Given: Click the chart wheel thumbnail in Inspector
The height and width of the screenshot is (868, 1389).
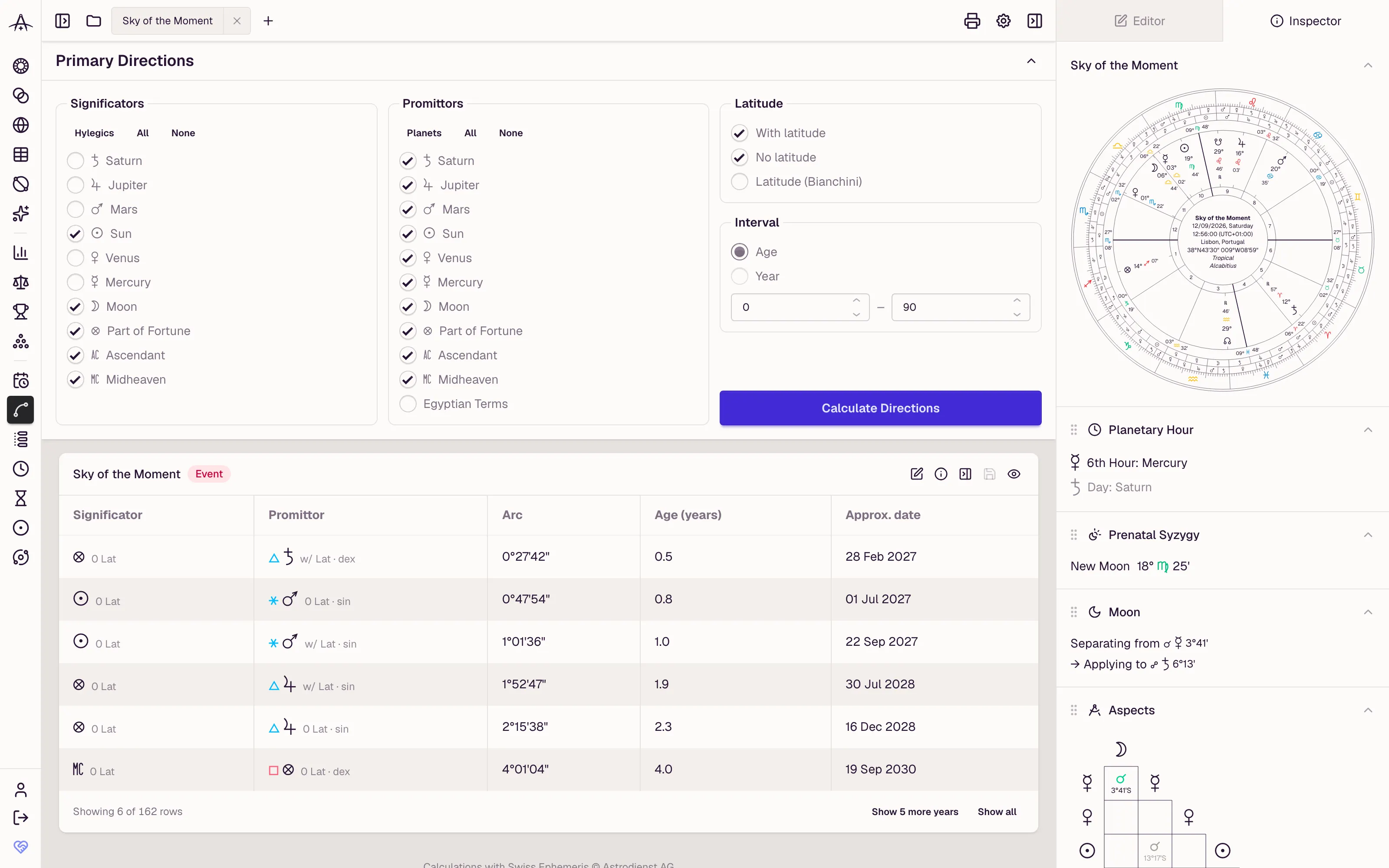Looking at the screenshot, I should (1223, 240).
